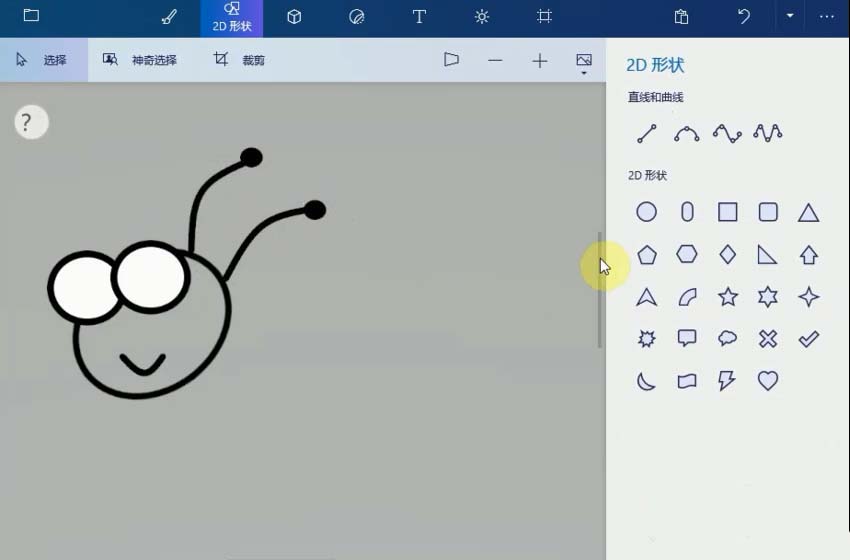Expand the history dropdown arrow
Screen dimensions: 850x560
click(790, 16)
